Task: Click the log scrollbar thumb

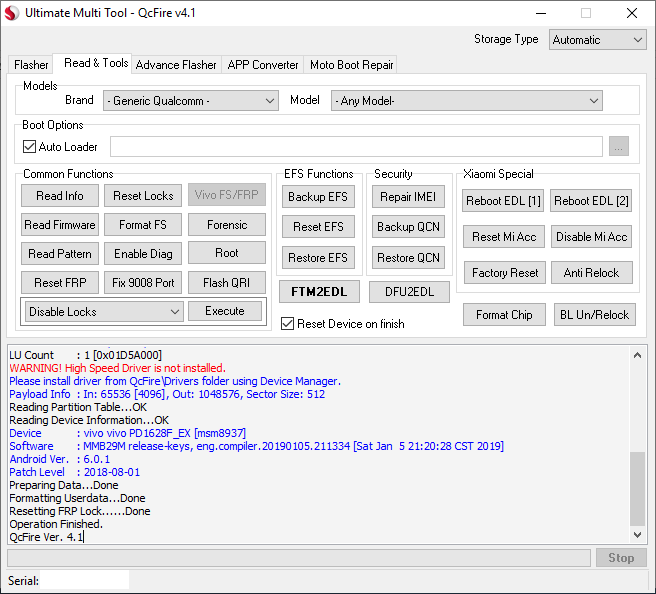Action: [638, 489]
